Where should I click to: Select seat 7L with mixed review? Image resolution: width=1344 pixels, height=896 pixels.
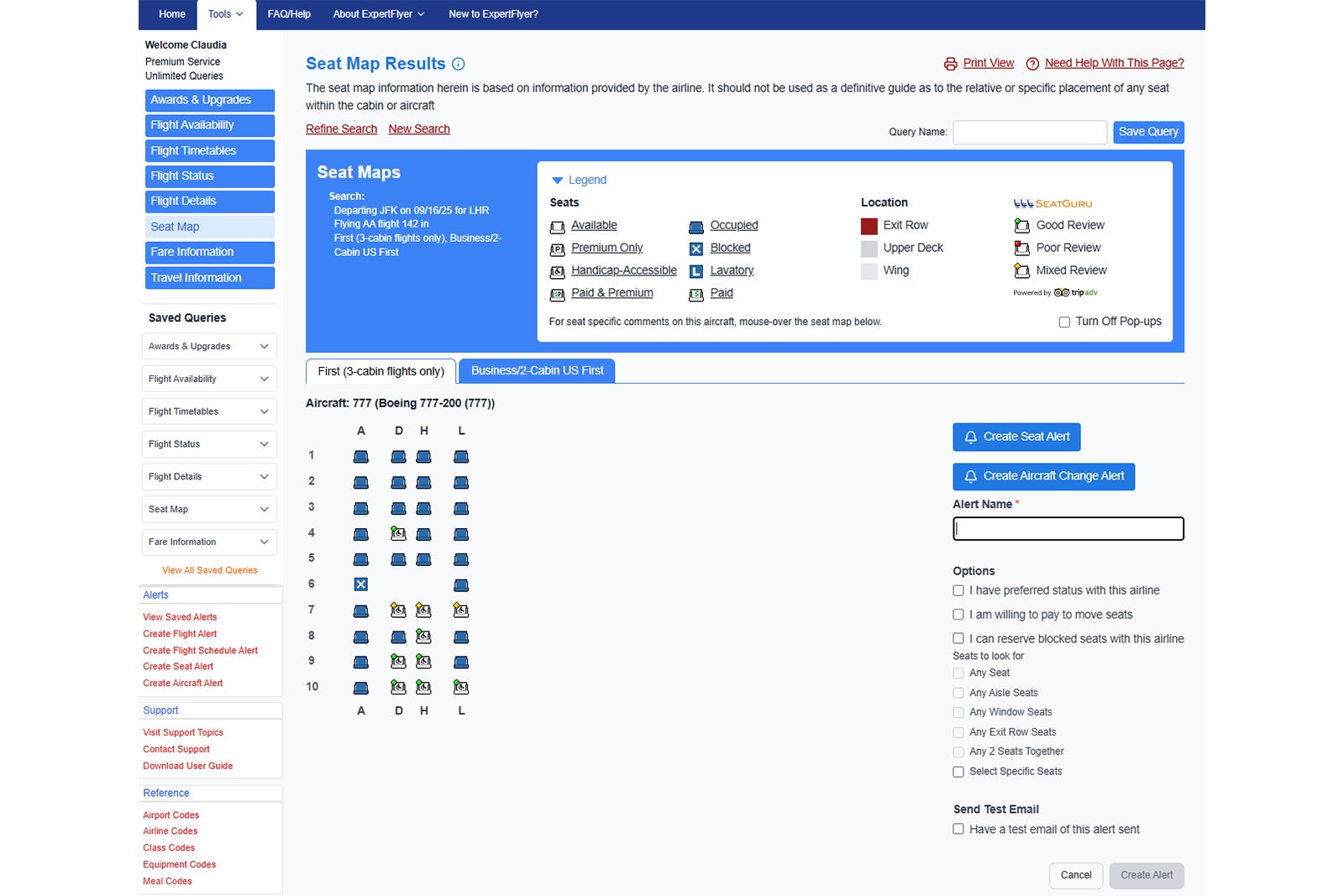click(x=461, y=610)
